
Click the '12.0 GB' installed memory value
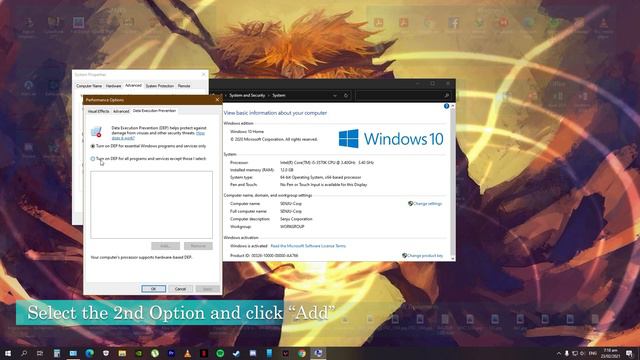click(287, 170)
